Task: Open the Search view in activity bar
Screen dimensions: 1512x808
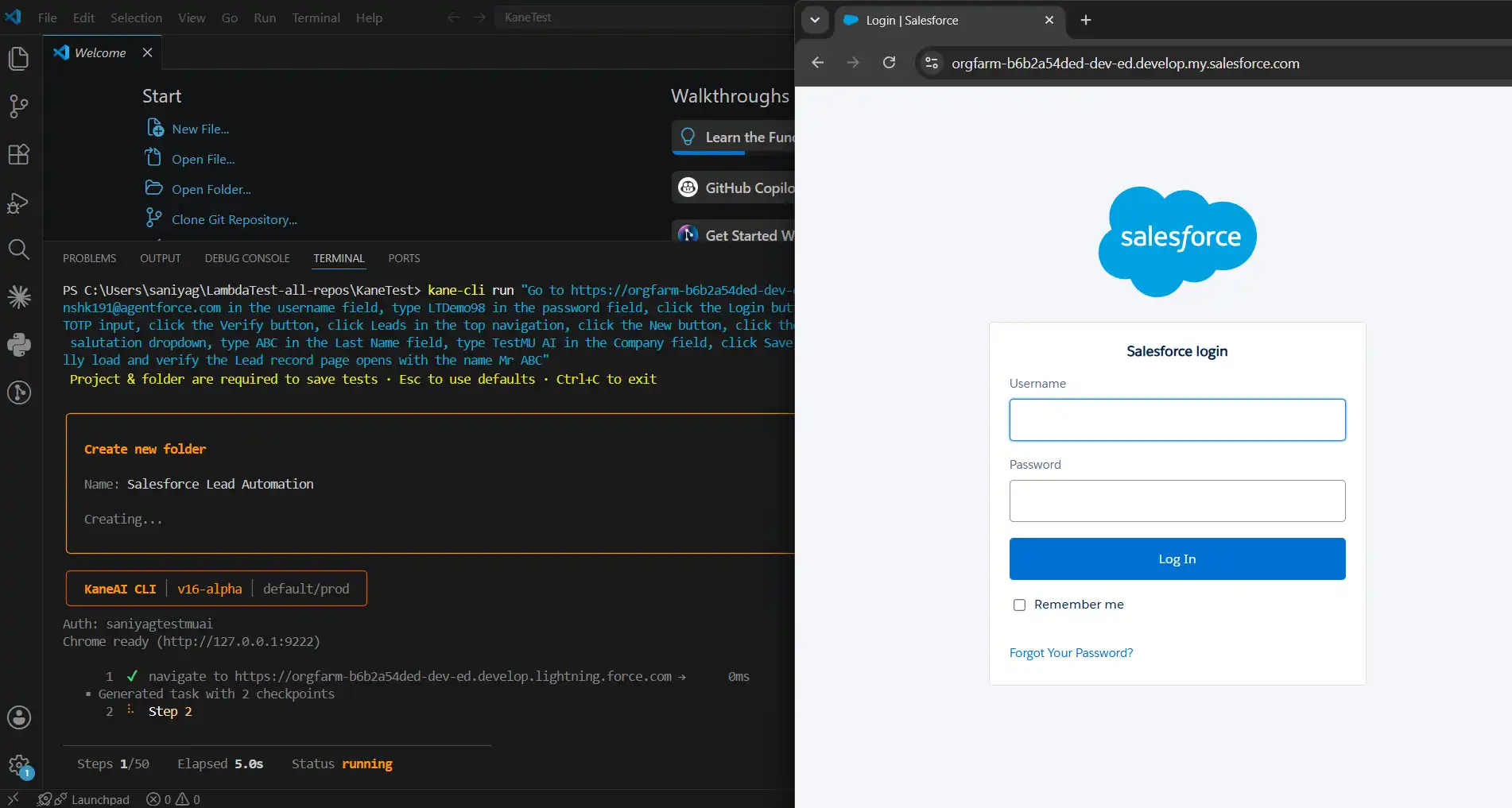Action: (x=19, y=249)
